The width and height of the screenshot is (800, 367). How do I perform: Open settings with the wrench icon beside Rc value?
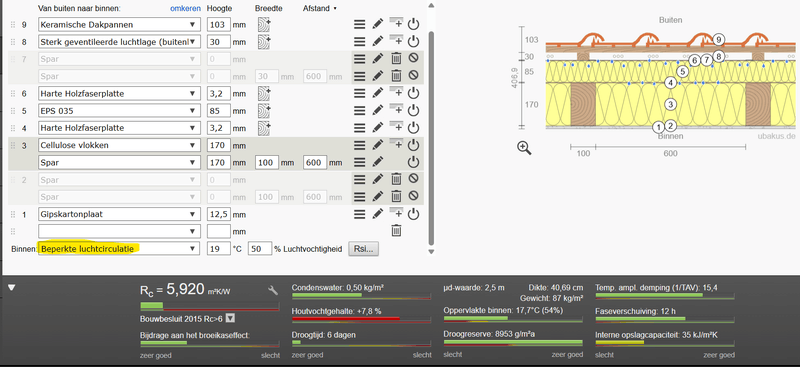(273, 290)
